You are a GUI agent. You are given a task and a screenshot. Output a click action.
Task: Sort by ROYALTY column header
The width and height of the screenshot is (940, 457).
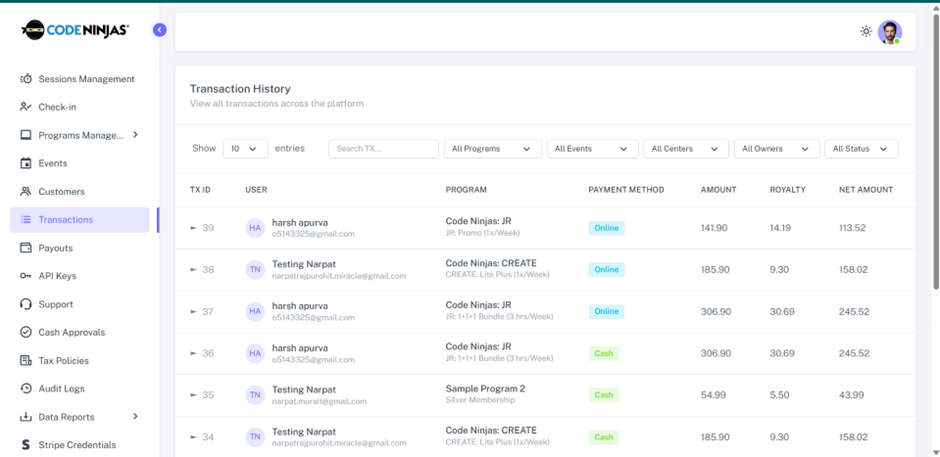tap(788, 190)
